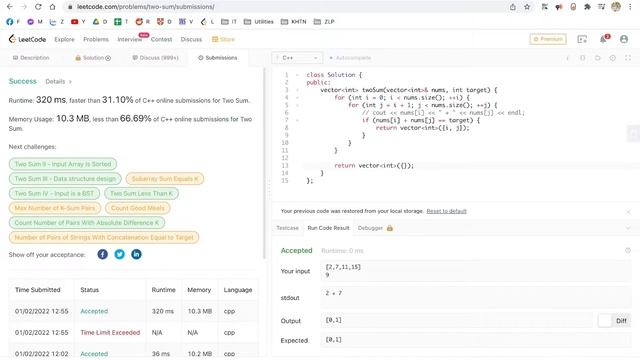The height and width of the screenshot is (360, 640).
Task: Collapse the console panel chevron
Action: tap(628, 228)
